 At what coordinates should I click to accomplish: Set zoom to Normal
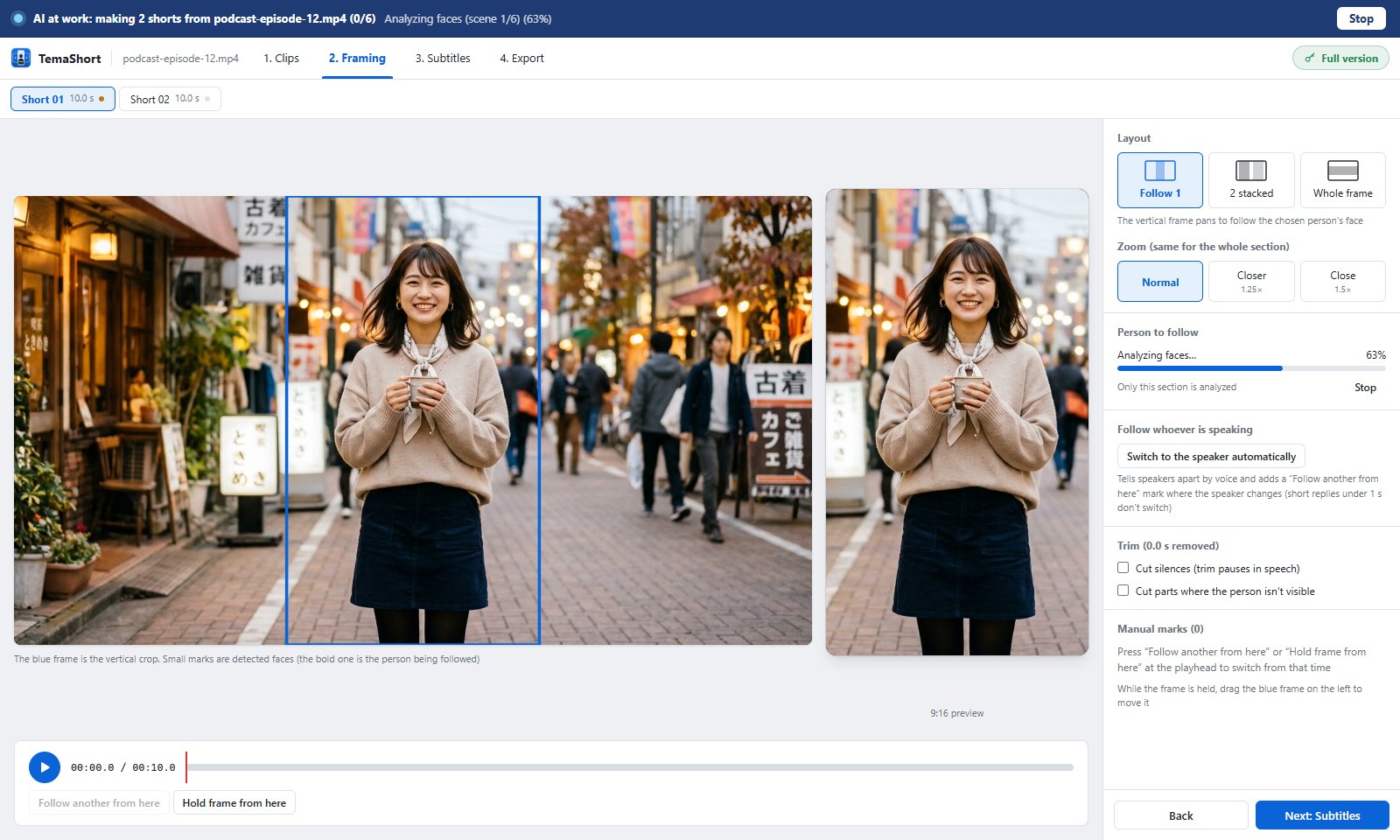tap(1160, 282)
